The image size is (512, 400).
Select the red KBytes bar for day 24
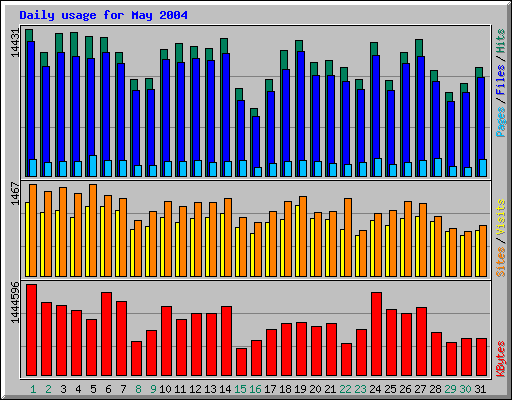(x=376, y=334)
